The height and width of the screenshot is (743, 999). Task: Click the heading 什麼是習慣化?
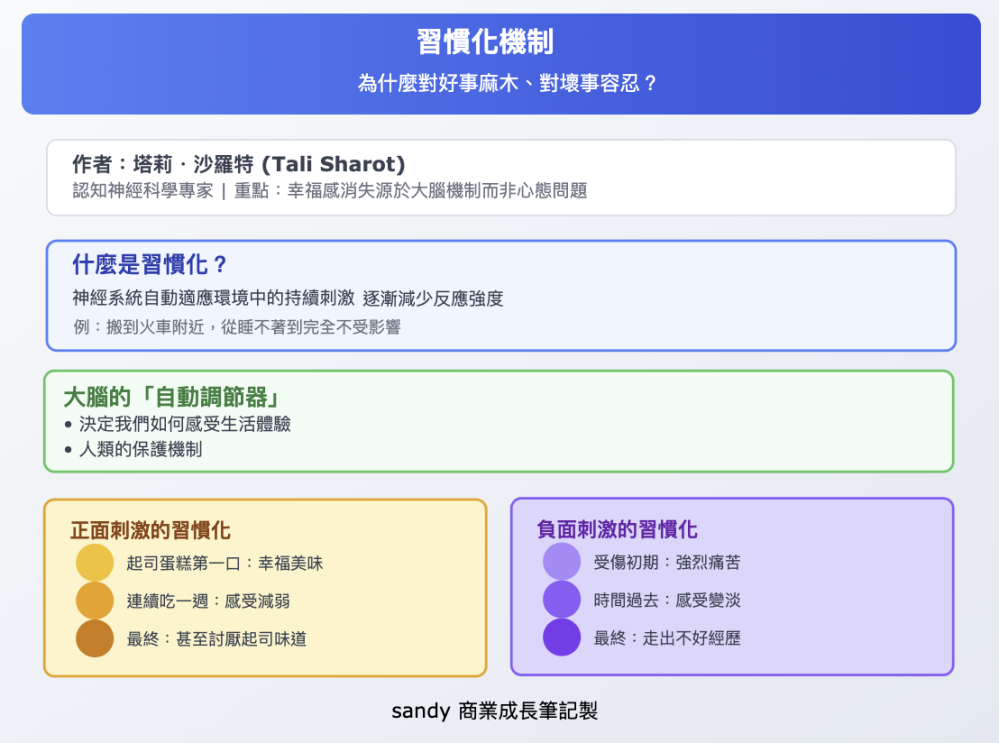click(x=149, y=264)
